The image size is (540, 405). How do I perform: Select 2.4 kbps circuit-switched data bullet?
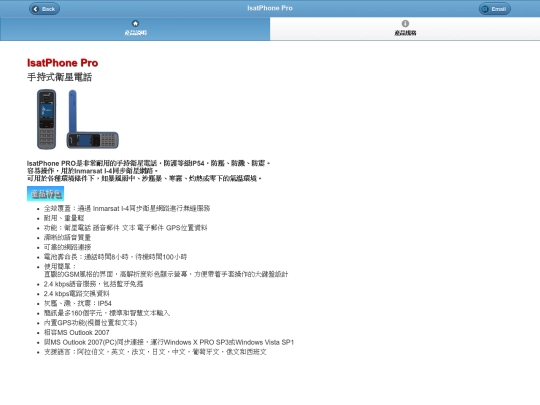click(76, 294)
